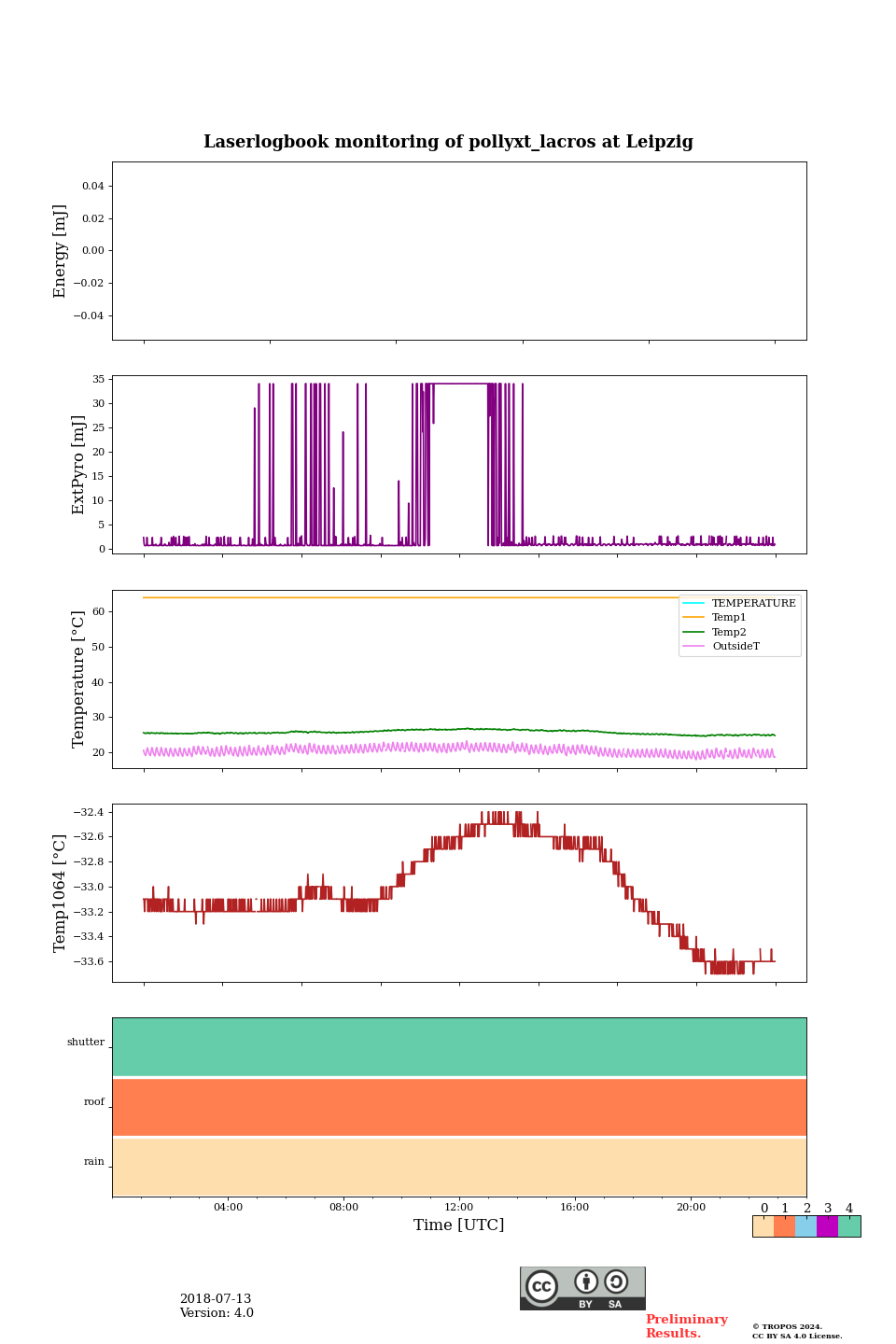Click the 'ExtPyro [mJ]' axis label
This screenshot has height=1344, width=896.
pos(78,465)
